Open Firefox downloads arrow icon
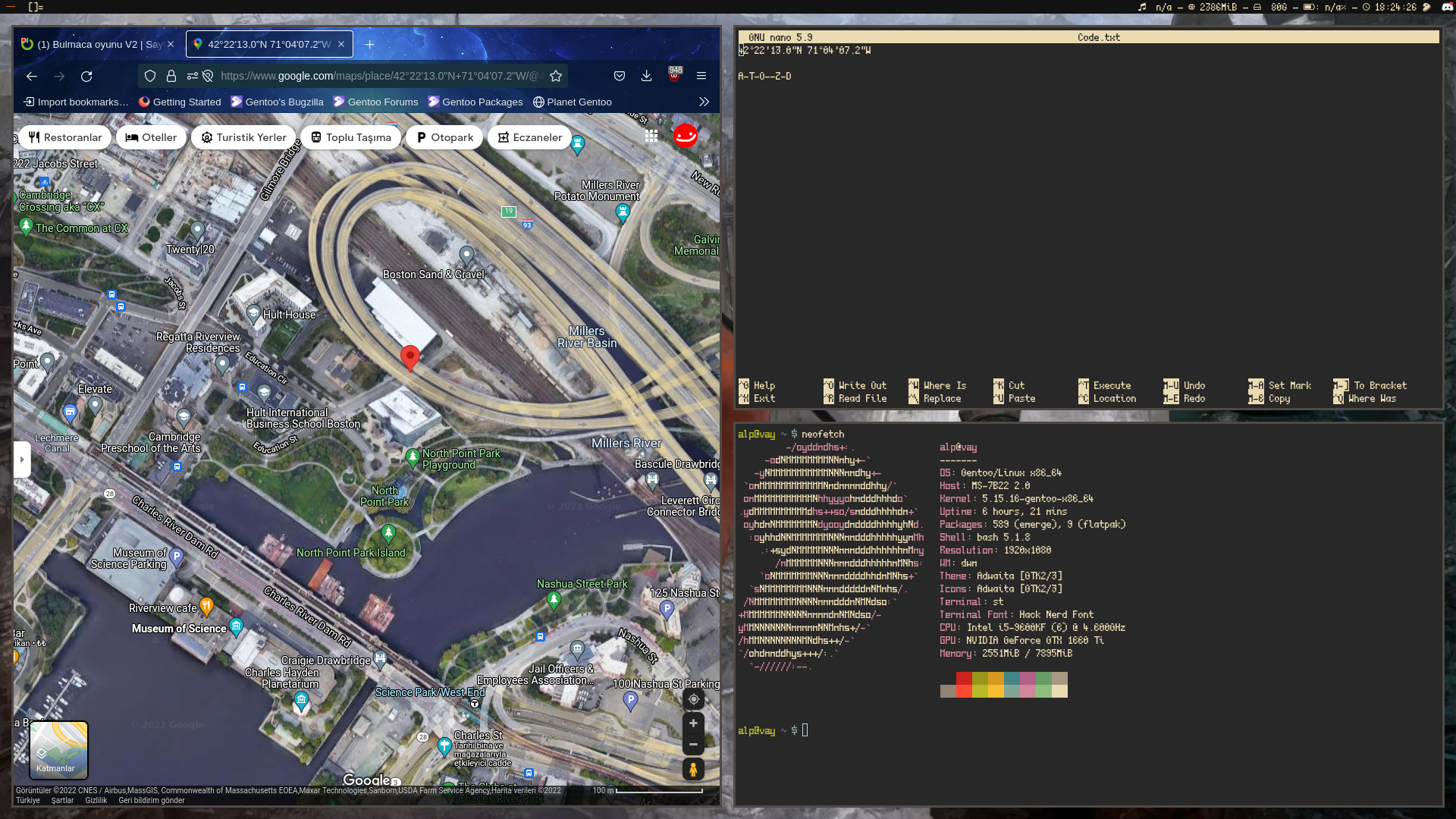This screenshot has width=1456, height=819. (646, 76)
